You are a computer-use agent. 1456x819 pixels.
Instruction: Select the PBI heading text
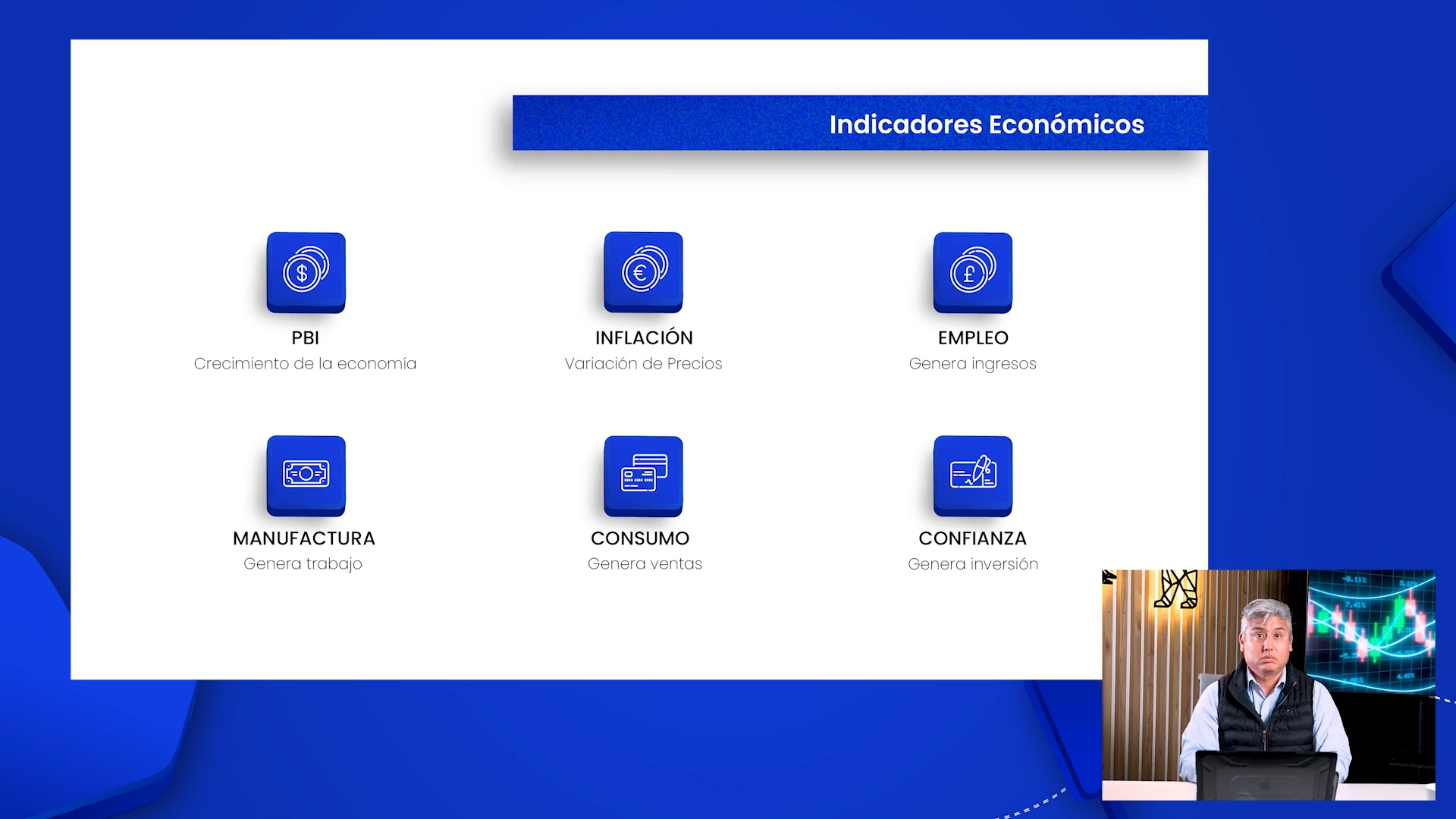(305, 337)
